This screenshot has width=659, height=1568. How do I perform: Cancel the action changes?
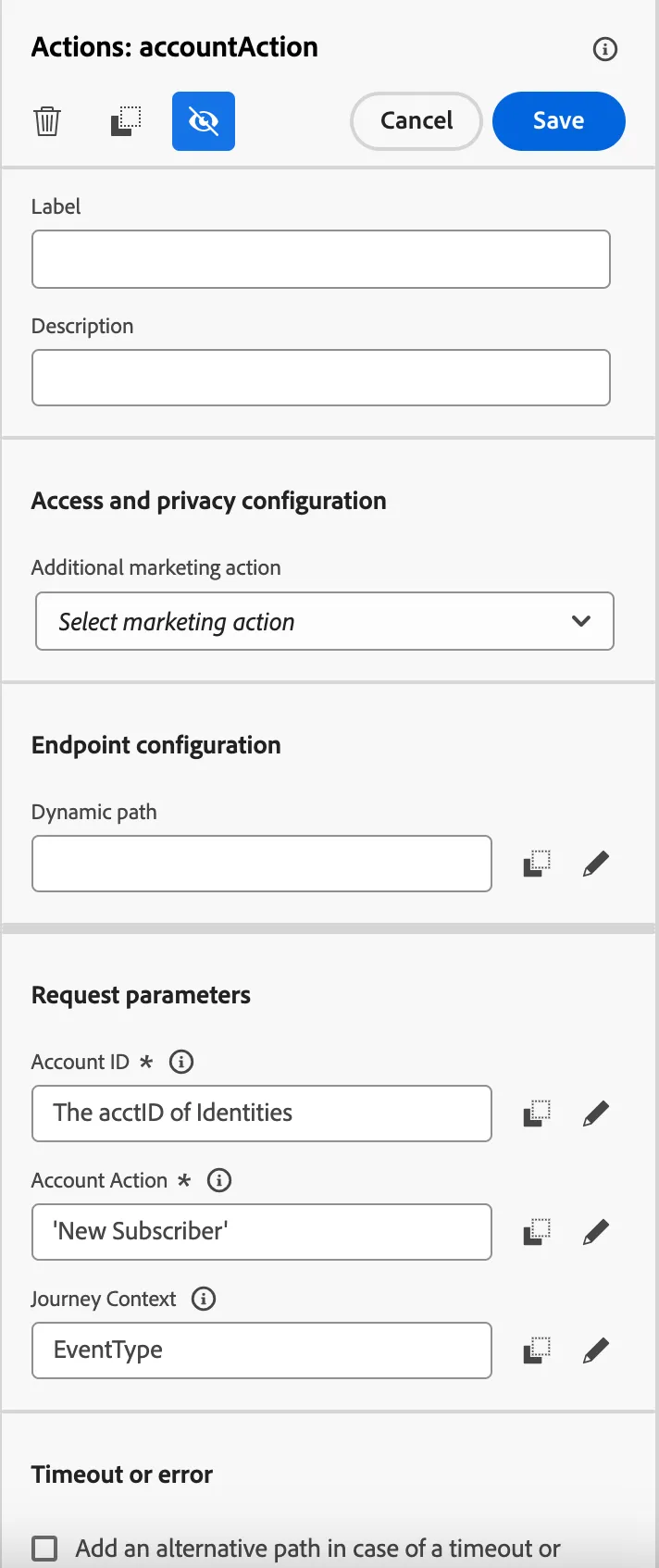pyautogui.click(x=417, y=121)
